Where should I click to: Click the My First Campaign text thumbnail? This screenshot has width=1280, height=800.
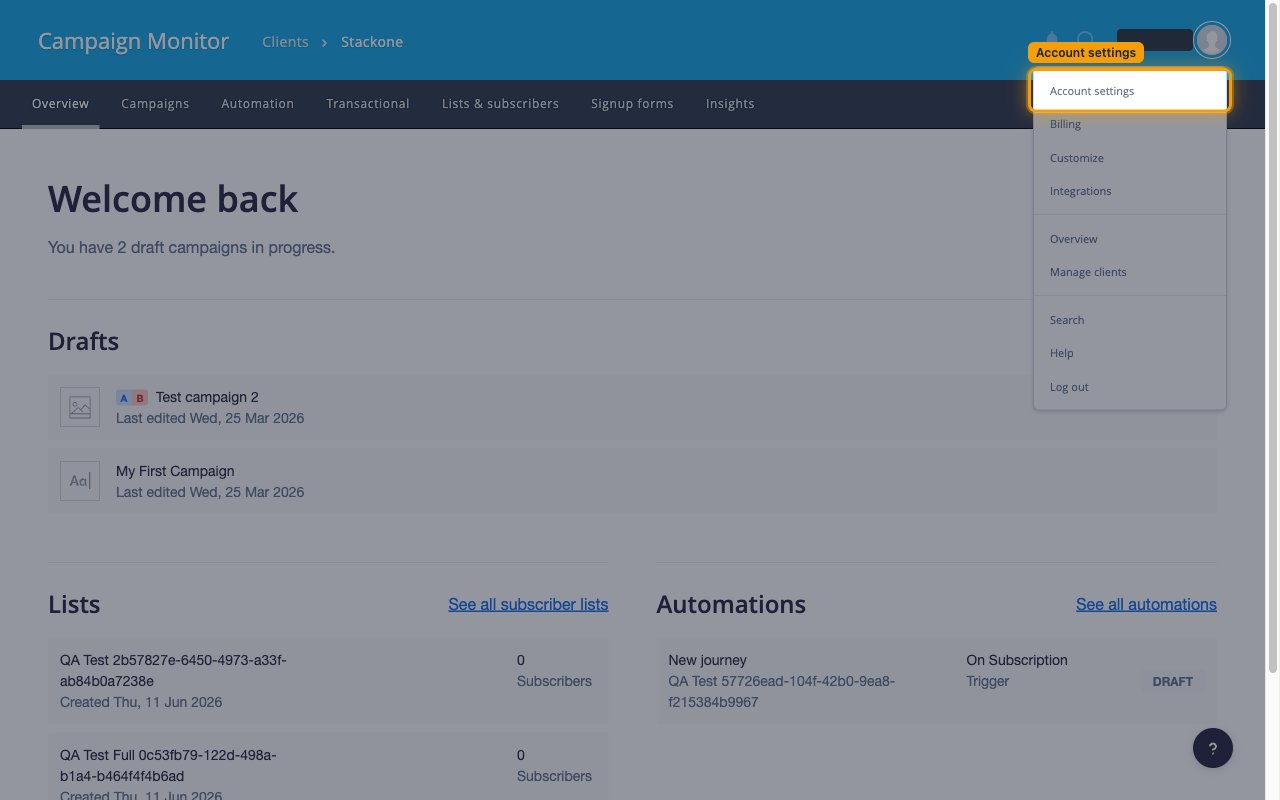[x=80, y=481]
